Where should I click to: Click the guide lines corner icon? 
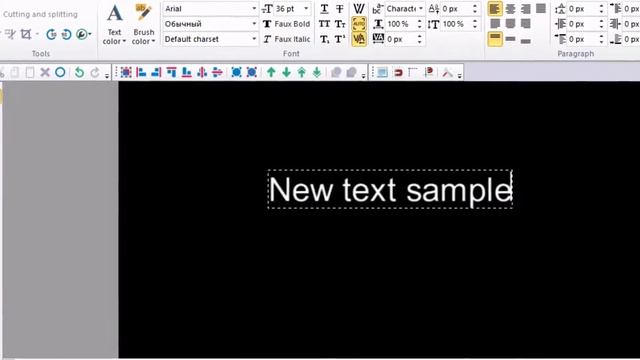pos(413,73)
